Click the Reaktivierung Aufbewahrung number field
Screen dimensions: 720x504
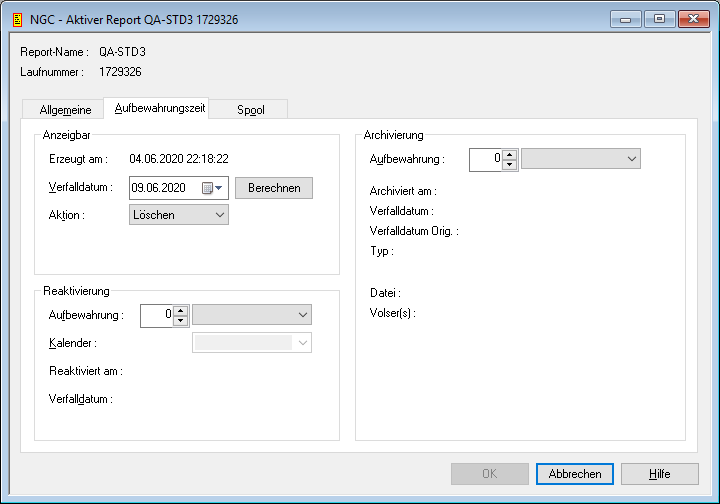click(156, 315)
